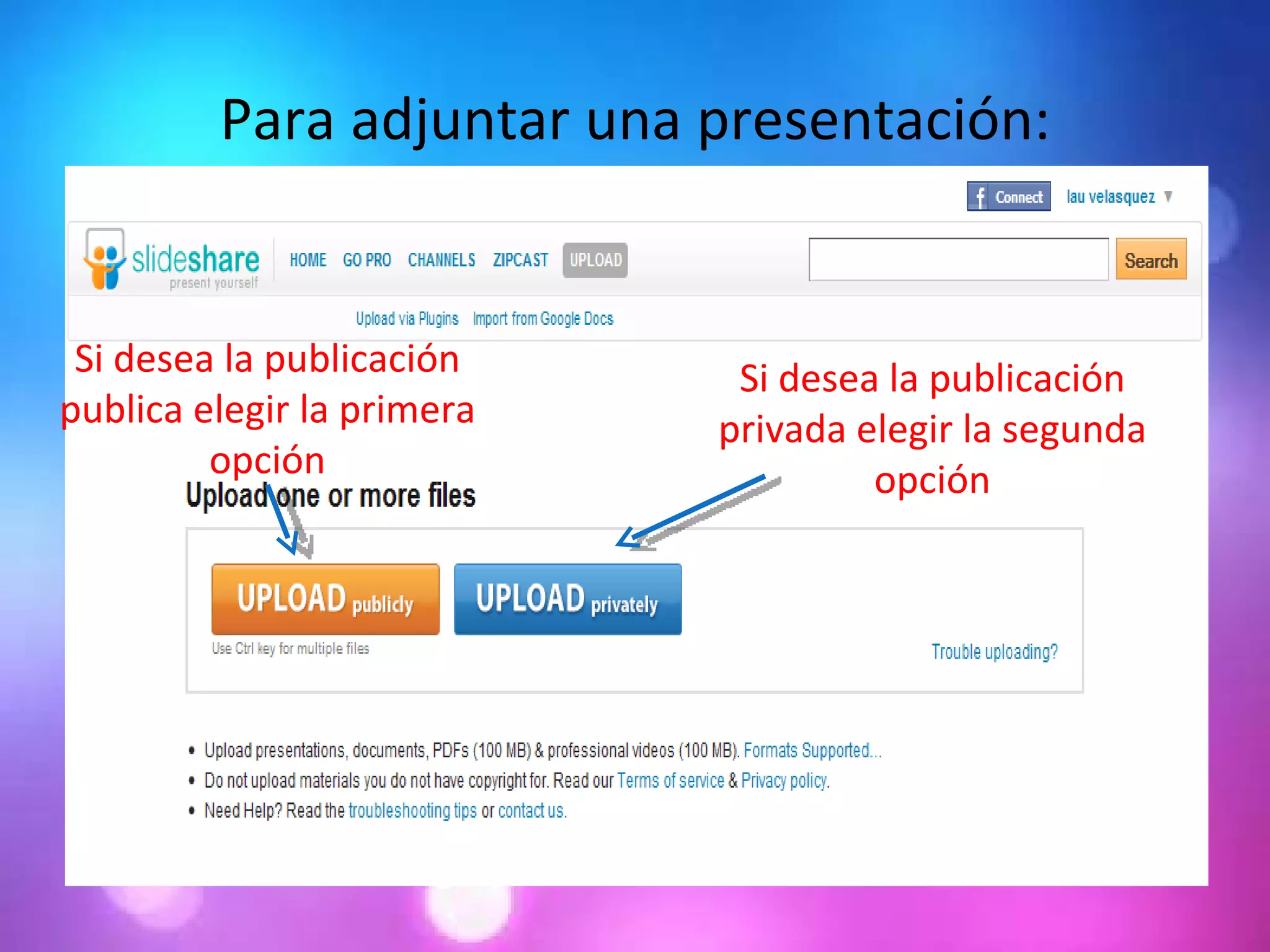Image resolution: width=1270 pixels, height=952 pixels.
Task: Click the 'Upload one or more files' heading
Action: coord(331,496)
